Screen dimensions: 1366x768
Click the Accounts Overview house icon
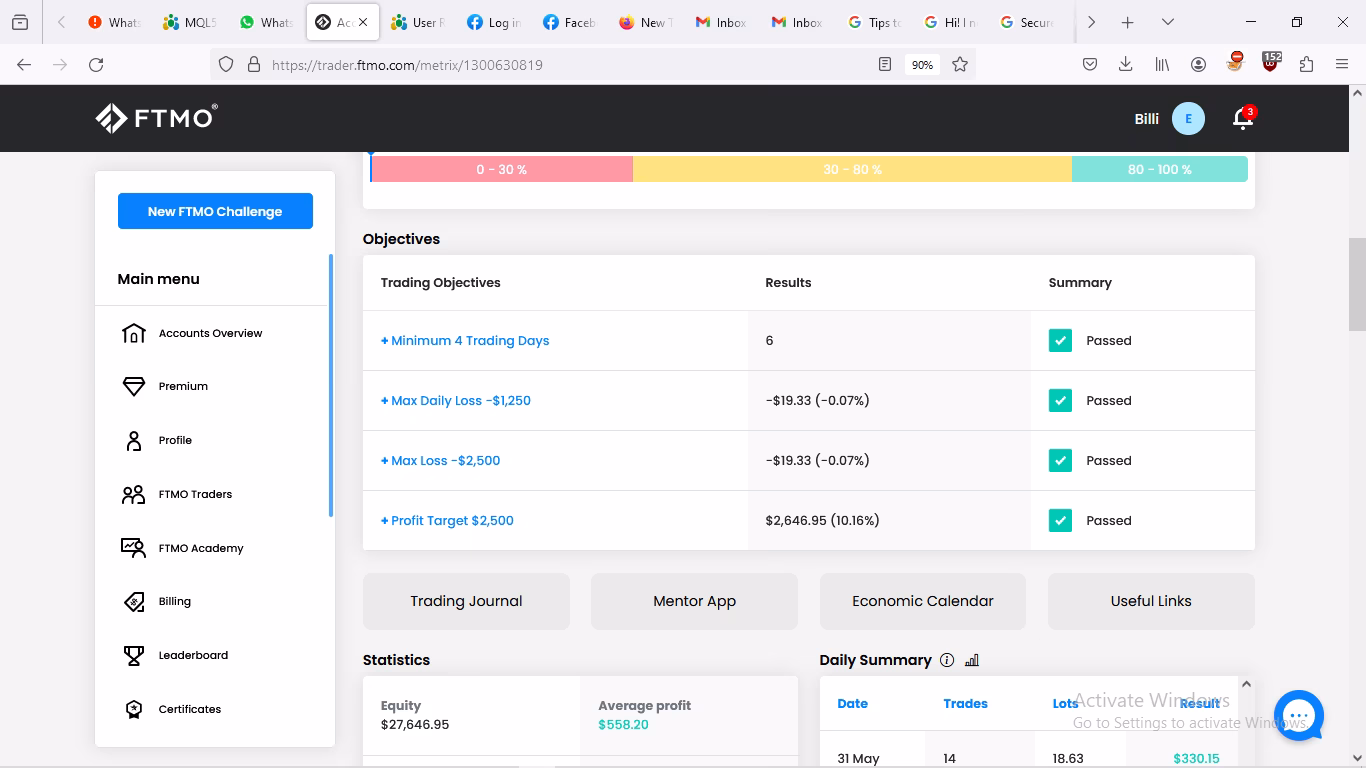(x=133, y=333)
